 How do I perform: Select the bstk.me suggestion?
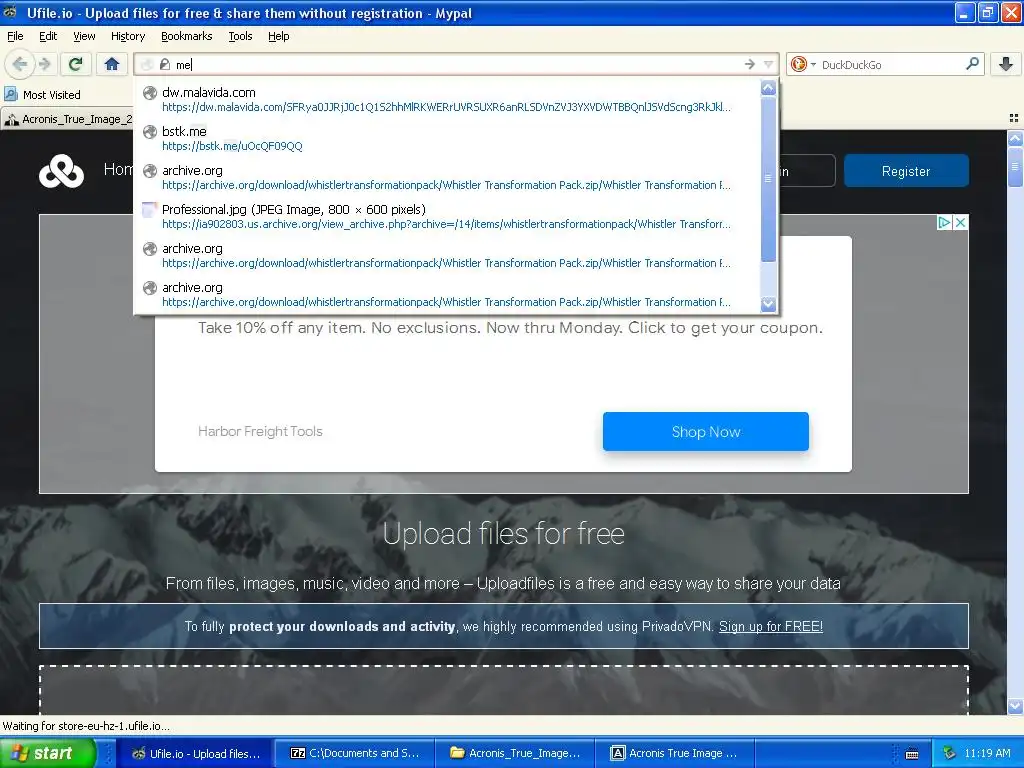pos(447,138)
